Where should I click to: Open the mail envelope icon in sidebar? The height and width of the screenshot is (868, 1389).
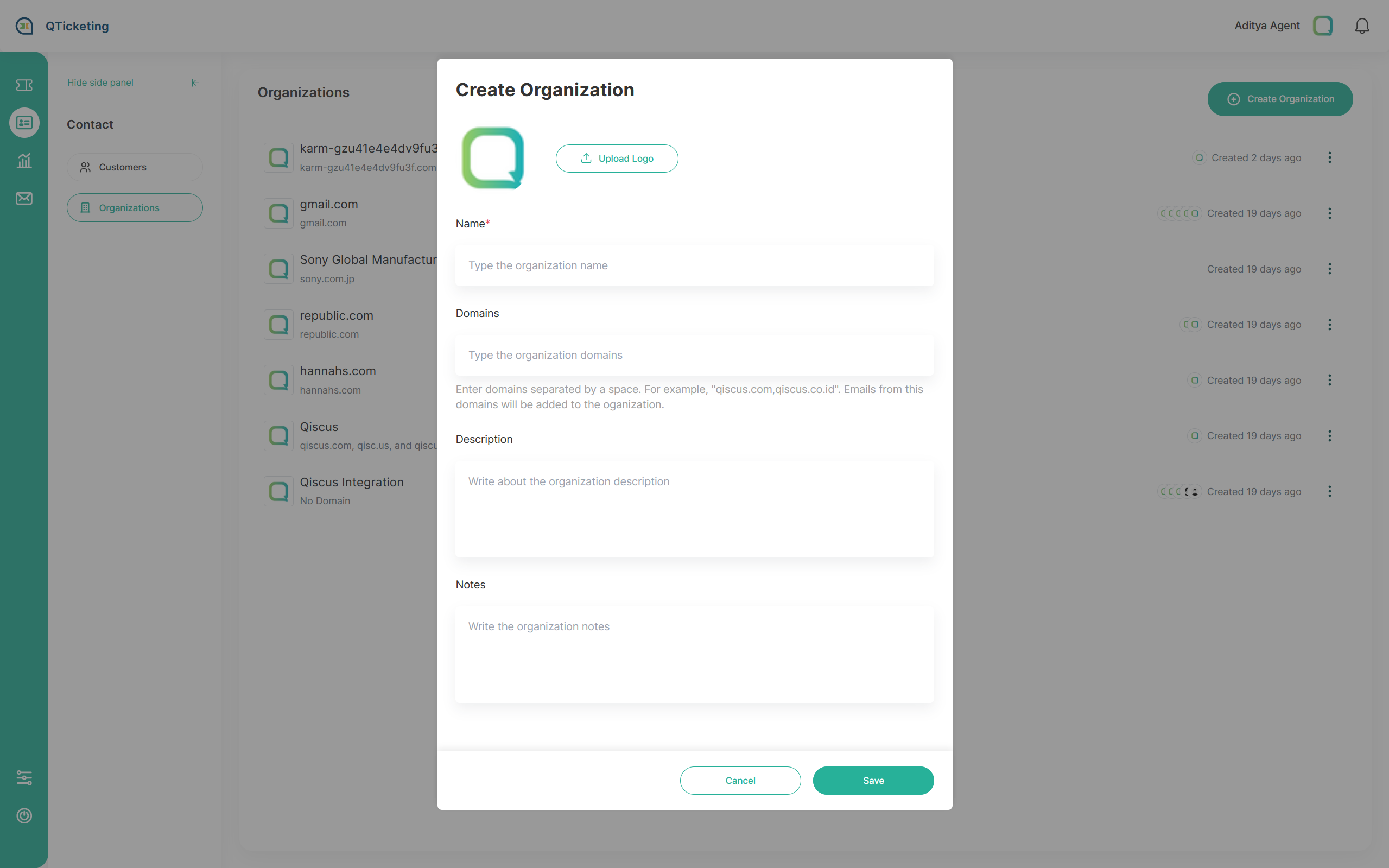(24, 199)
